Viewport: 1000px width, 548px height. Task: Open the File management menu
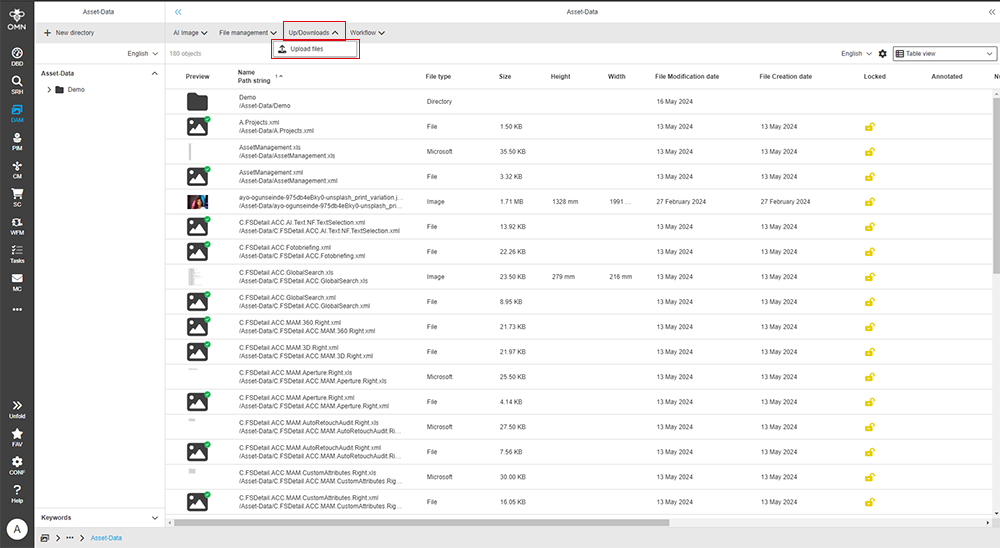[x=247, y=33]
